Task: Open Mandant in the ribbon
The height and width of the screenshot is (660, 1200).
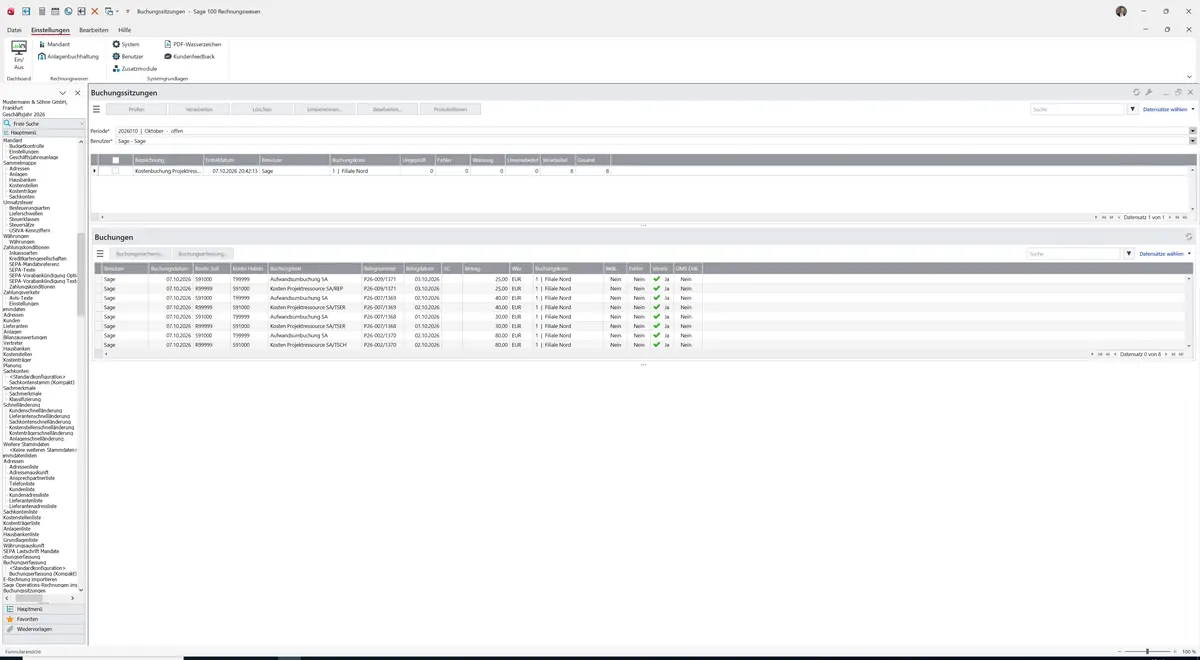Action: pos(54,44)
